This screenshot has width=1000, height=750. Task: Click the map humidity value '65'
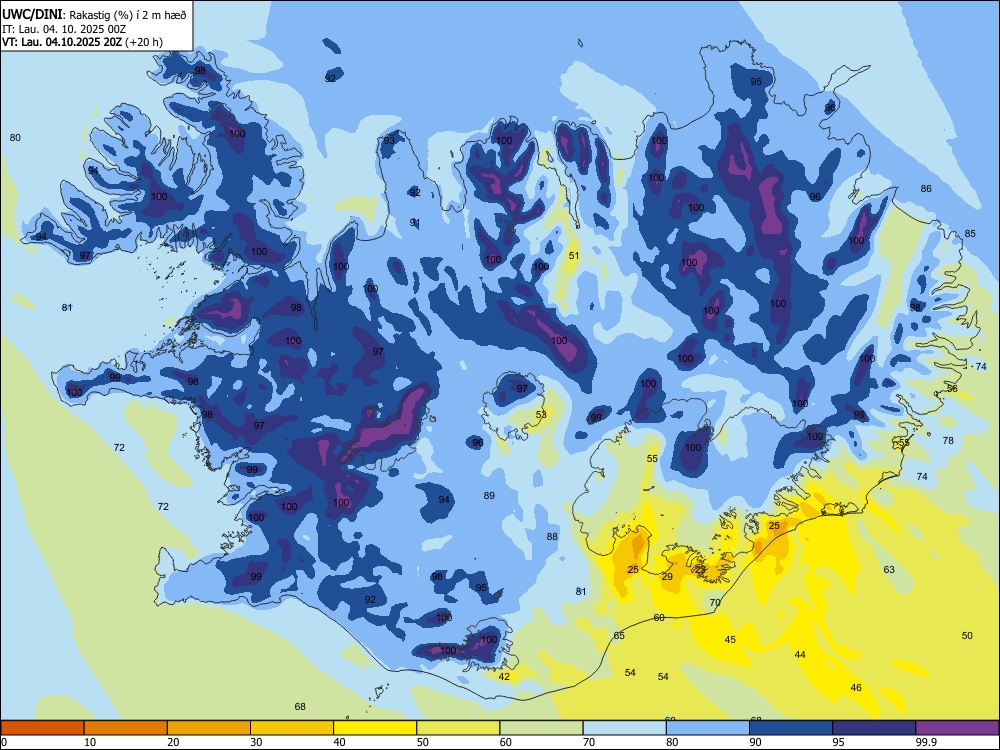(619, 635)
